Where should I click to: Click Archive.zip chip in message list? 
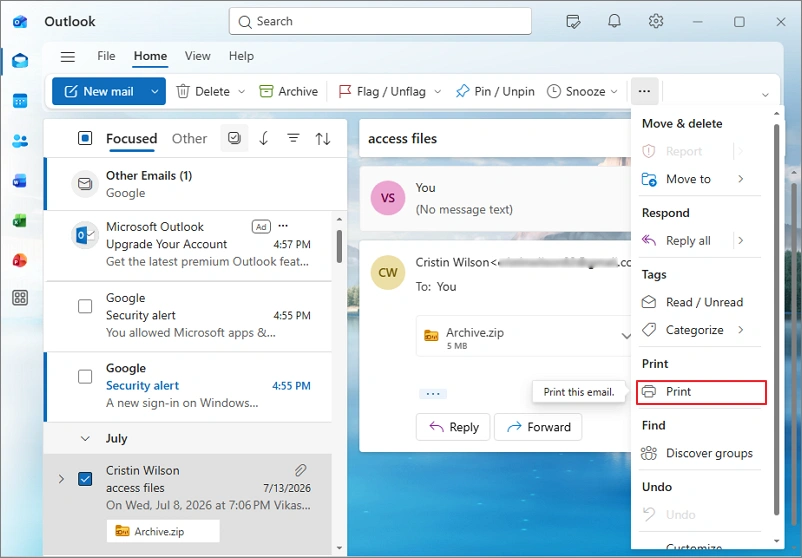(163, 531)
